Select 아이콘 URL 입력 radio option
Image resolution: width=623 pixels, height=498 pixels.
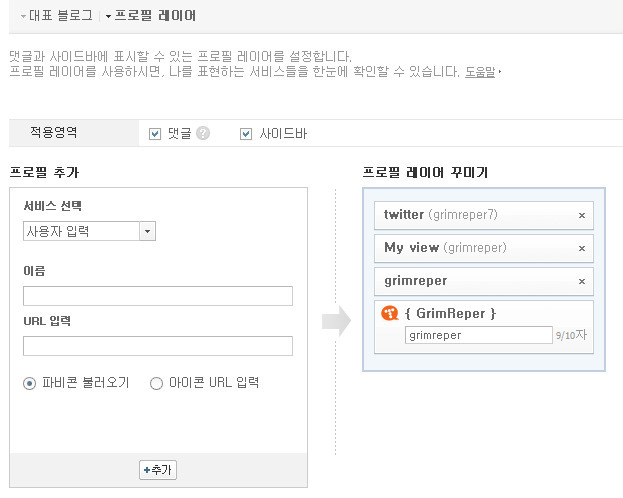[156, 383]
